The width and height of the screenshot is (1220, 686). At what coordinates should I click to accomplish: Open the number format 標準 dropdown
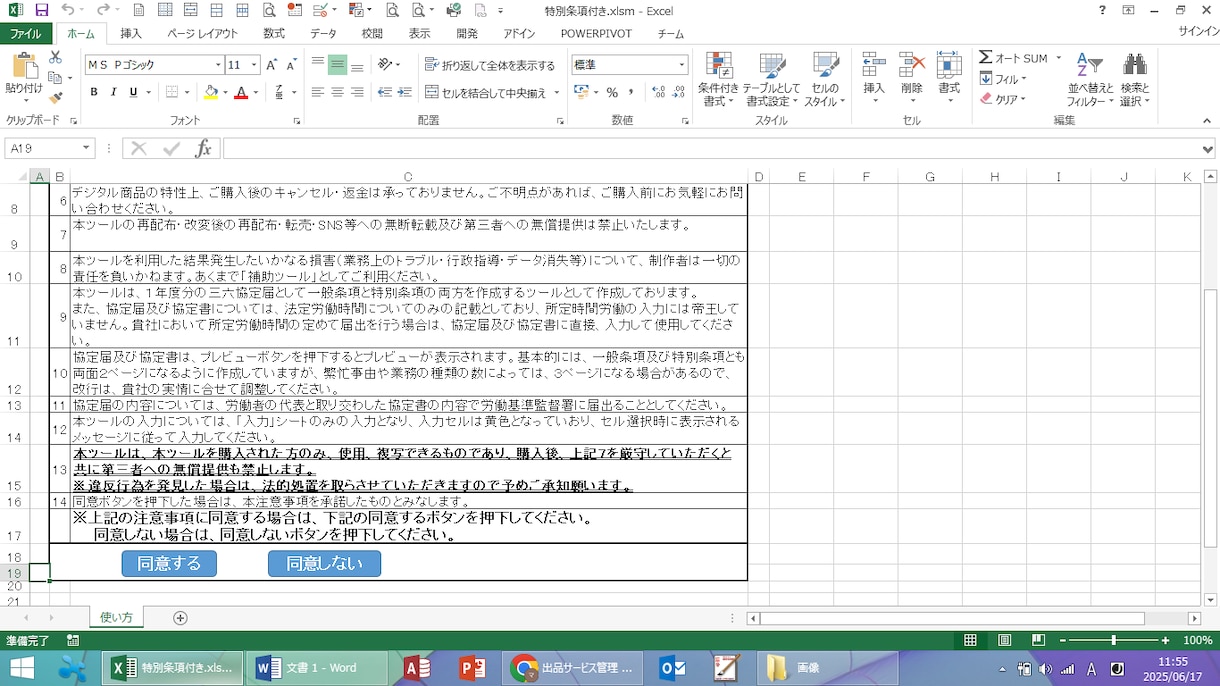point(682,65)
